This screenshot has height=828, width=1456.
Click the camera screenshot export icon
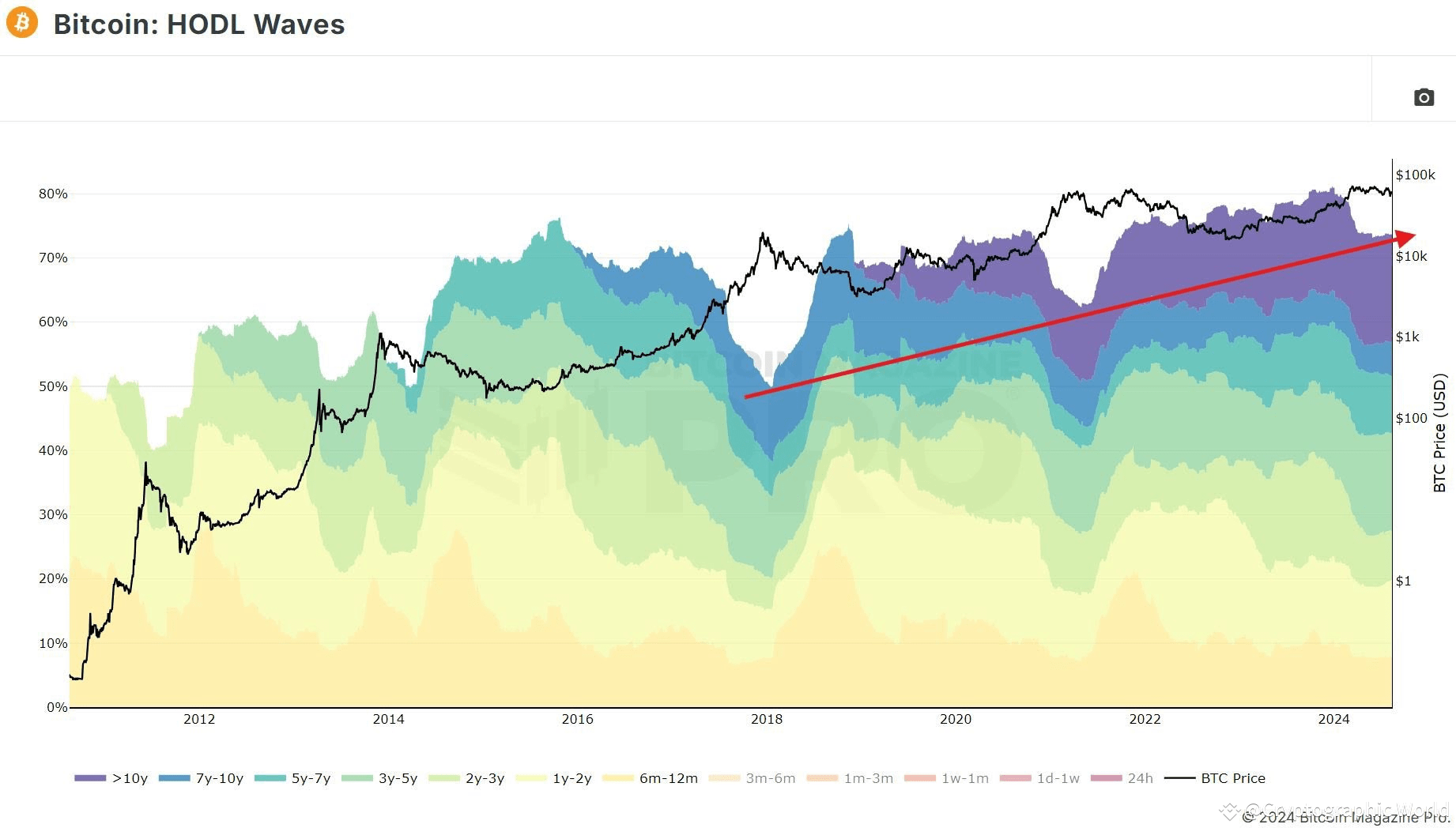point(1423,96)
